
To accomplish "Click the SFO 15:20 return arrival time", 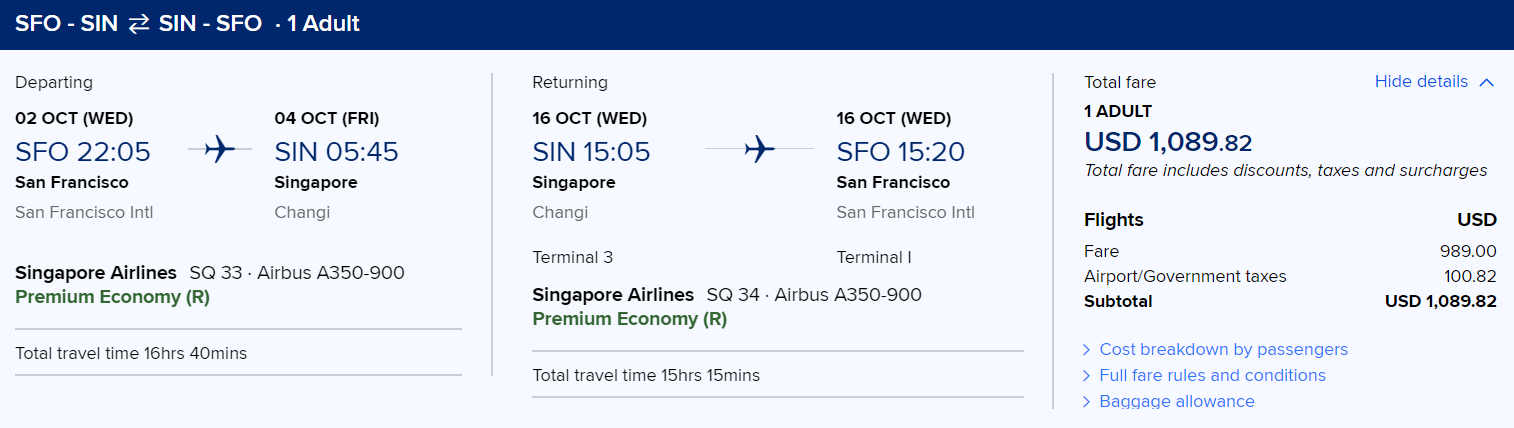I will click(901, 152).
